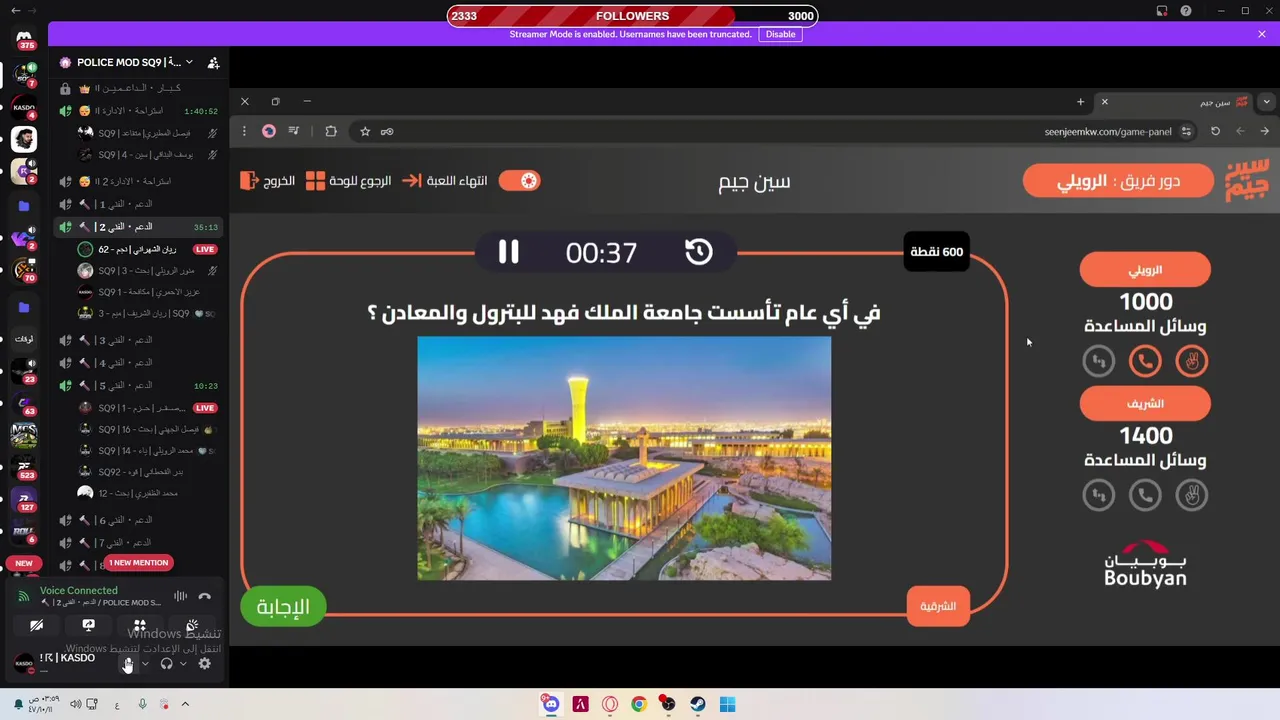Use الرويلي team's swap lifeline
Viewport: 1280px width, 720px height.
click(x=1099, y=361)
